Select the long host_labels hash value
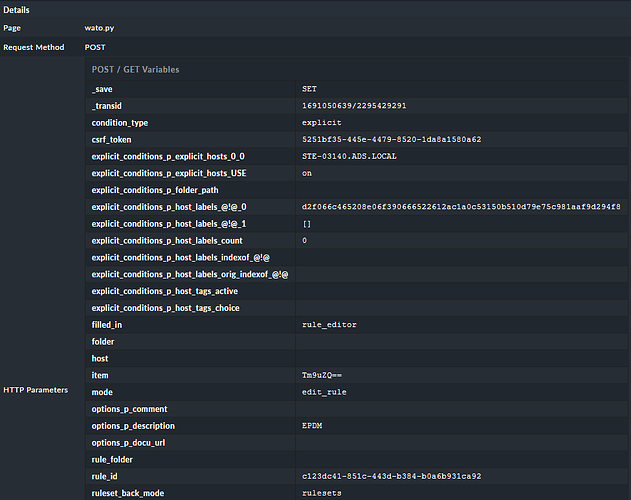Viewport: 631px width, 500px height. [x=460, y=207]
